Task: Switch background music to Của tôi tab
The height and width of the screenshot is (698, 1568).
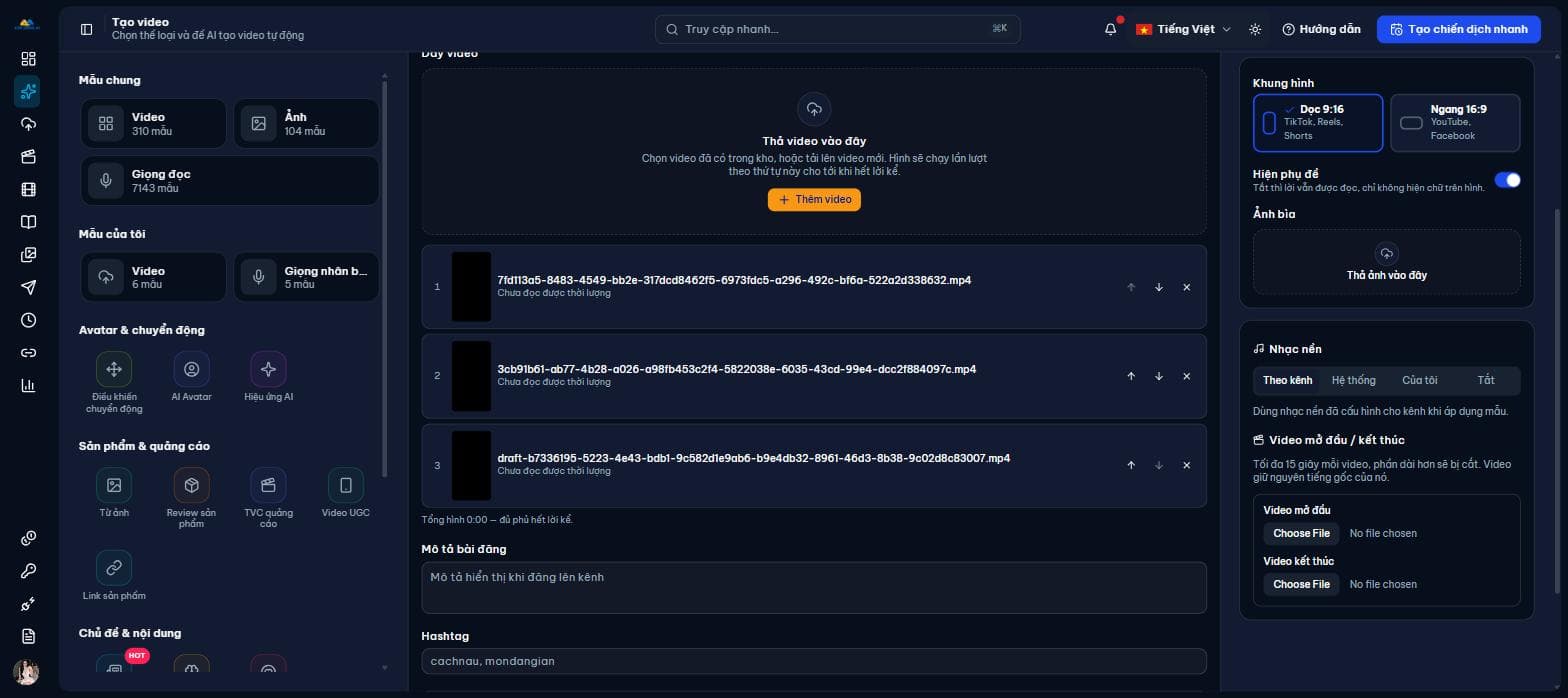Action: tap(1419, 380)
